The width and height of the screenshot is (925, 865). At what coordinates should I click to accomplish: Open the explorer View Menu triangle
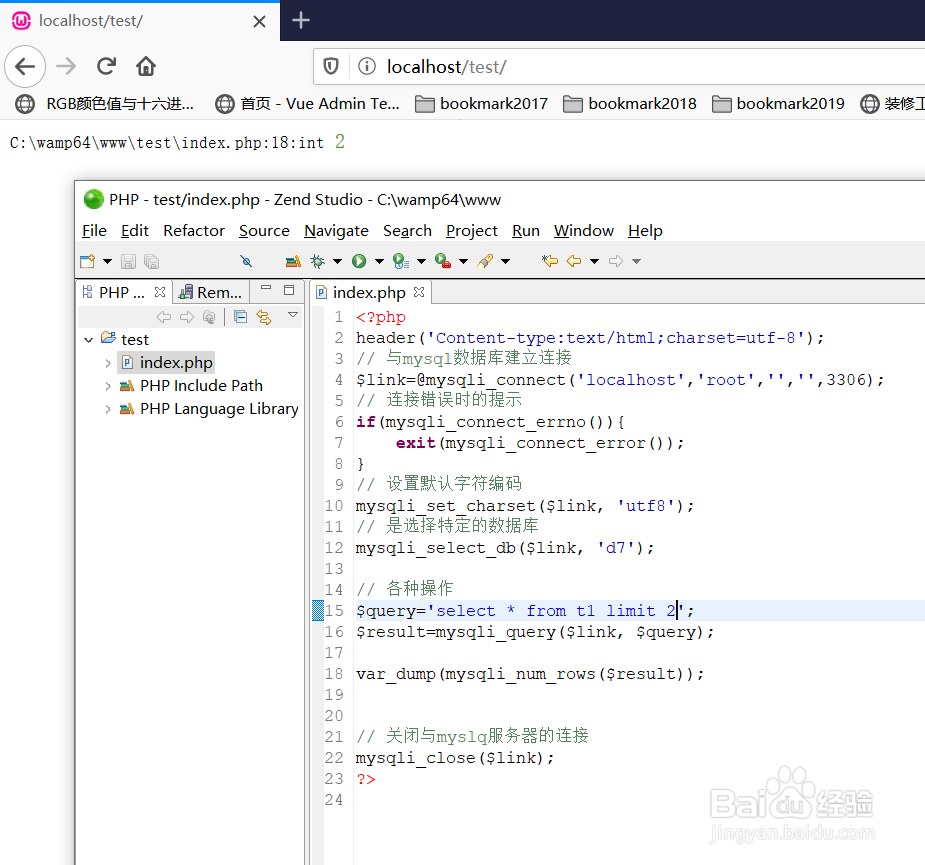[x=293, y=315]
